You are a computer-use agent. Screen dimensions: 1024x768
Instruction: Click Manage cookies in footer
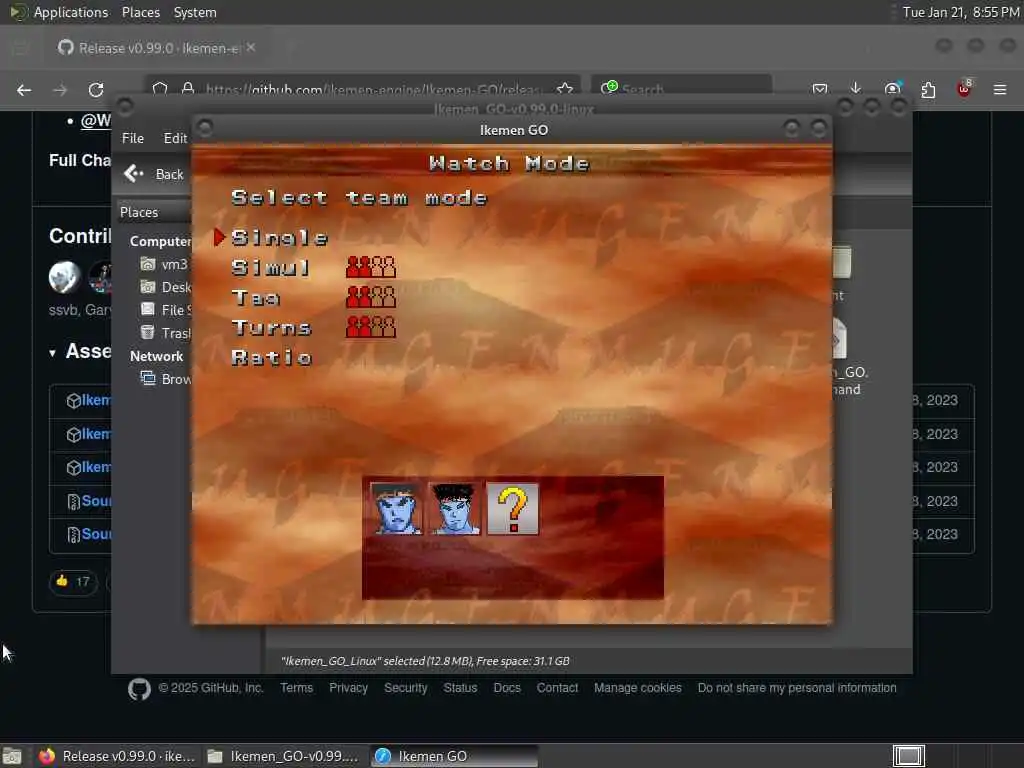coord(637,688)
